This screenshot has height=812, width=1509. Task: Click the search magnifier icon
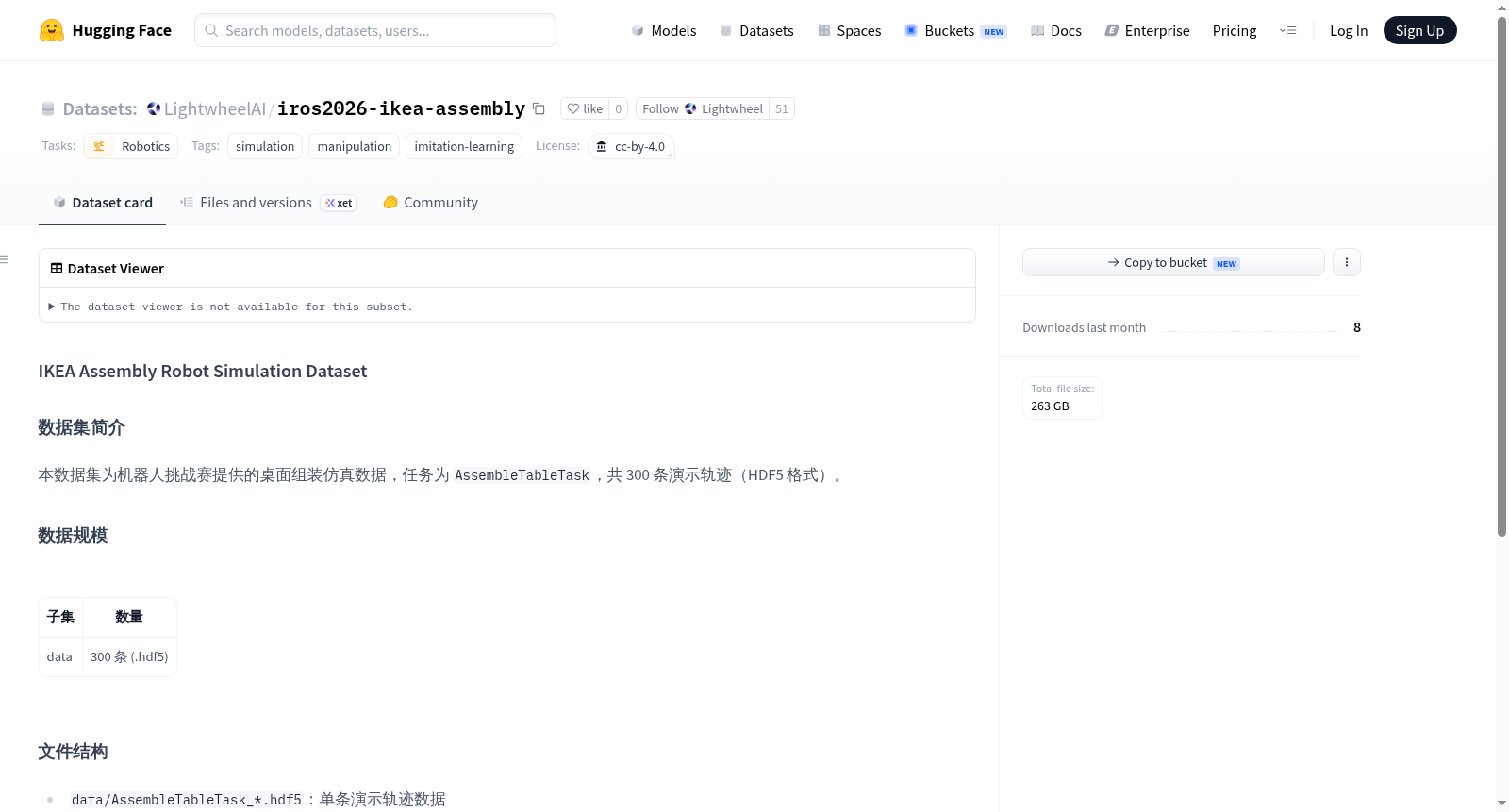click(211, 30)
